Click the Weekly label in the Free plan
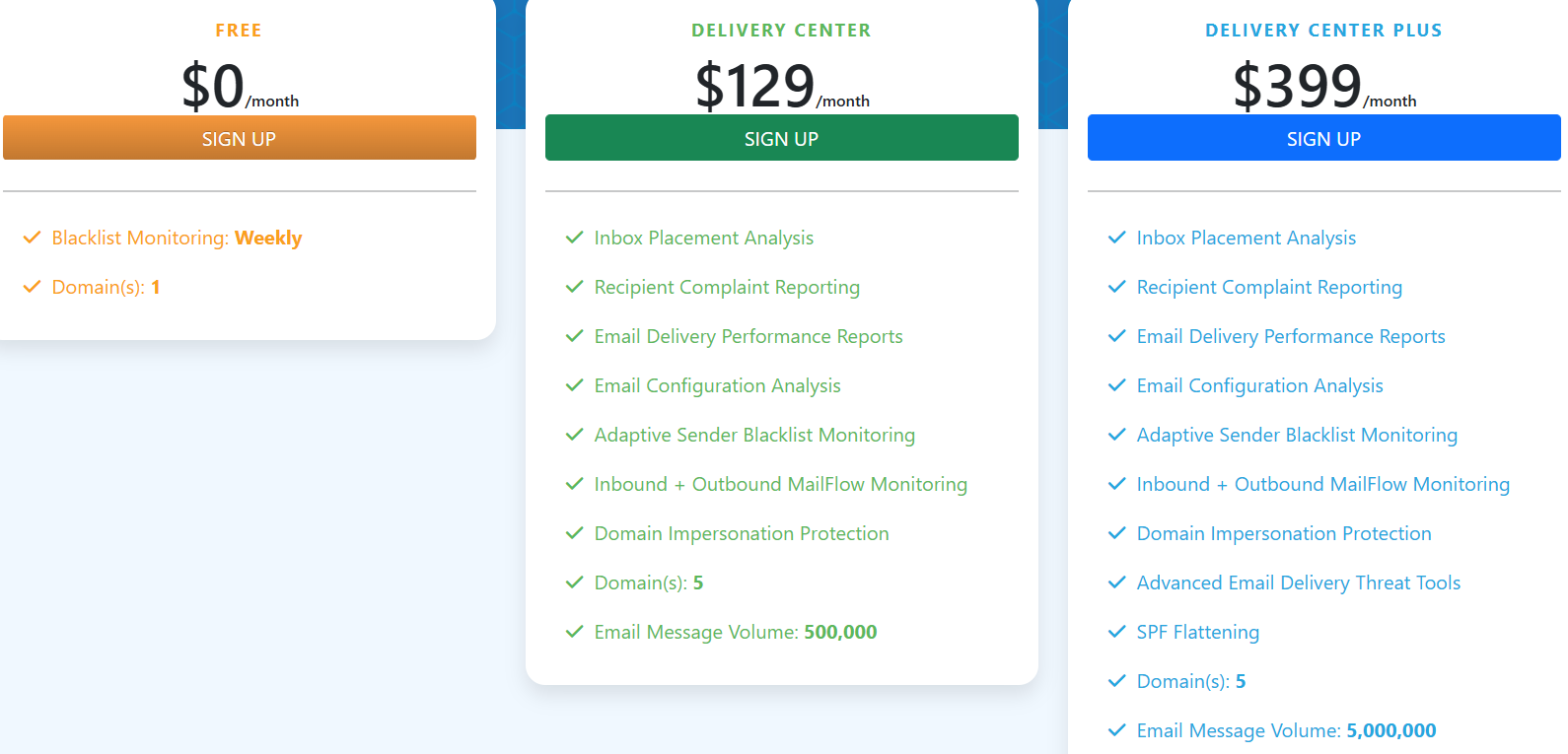The width and height of the screenshot is (1568, 754). [268, 237]
